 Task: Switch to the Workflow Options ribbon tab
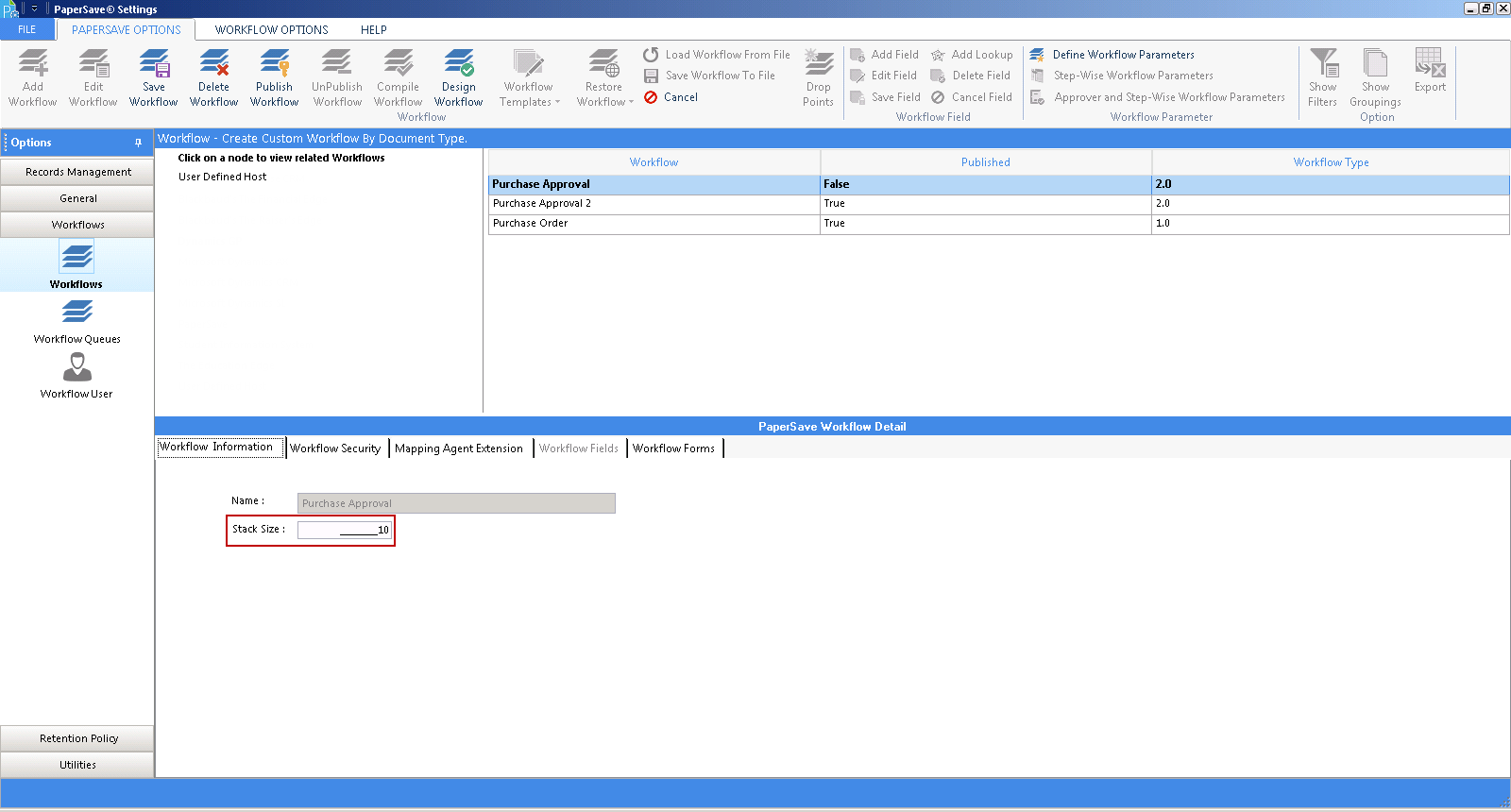coord(271,29)
